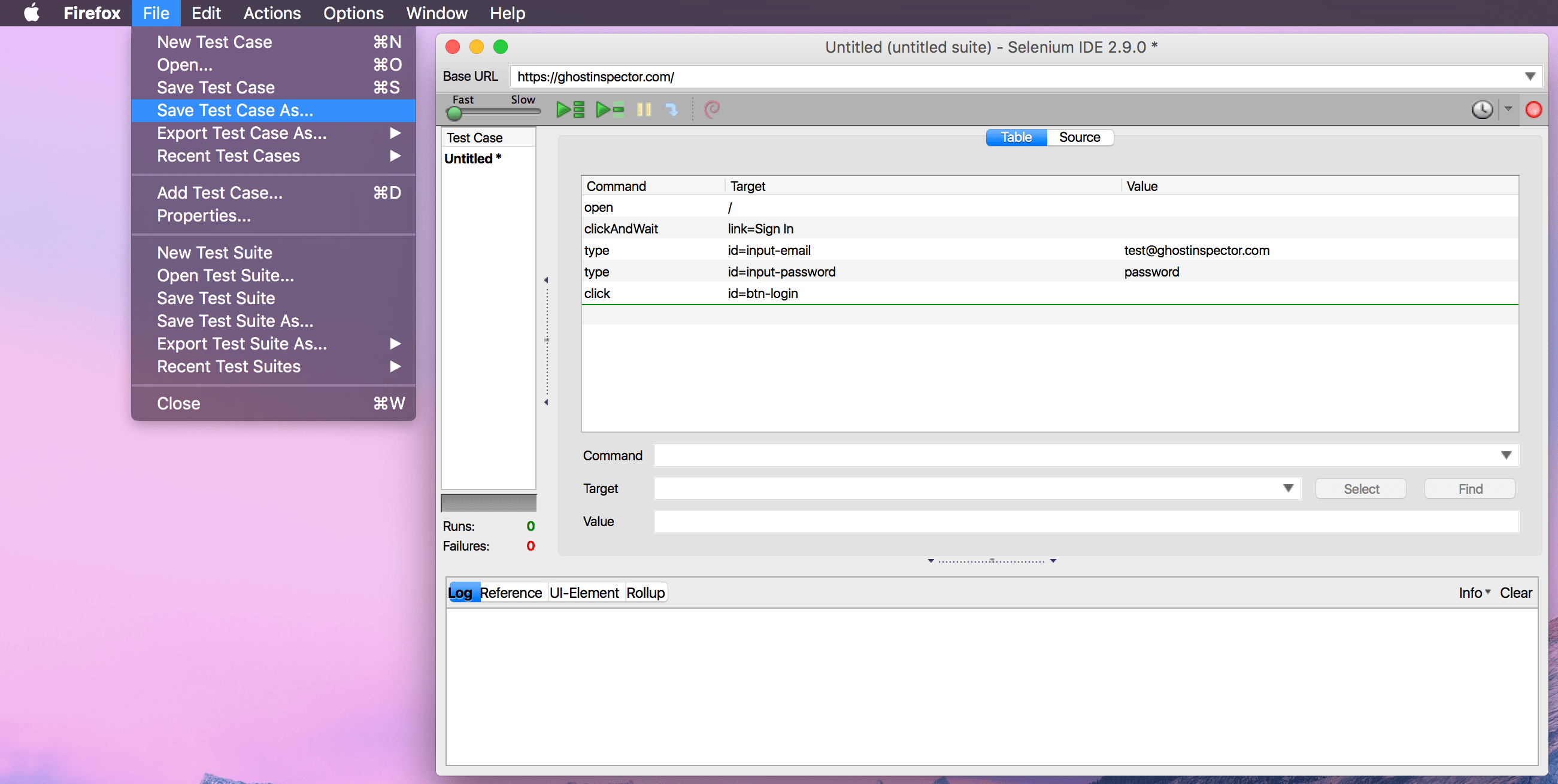Click the rollup rules swirl icon
Image resolution: width=1558 pixels, height=784 pixels.
point(713,109)
